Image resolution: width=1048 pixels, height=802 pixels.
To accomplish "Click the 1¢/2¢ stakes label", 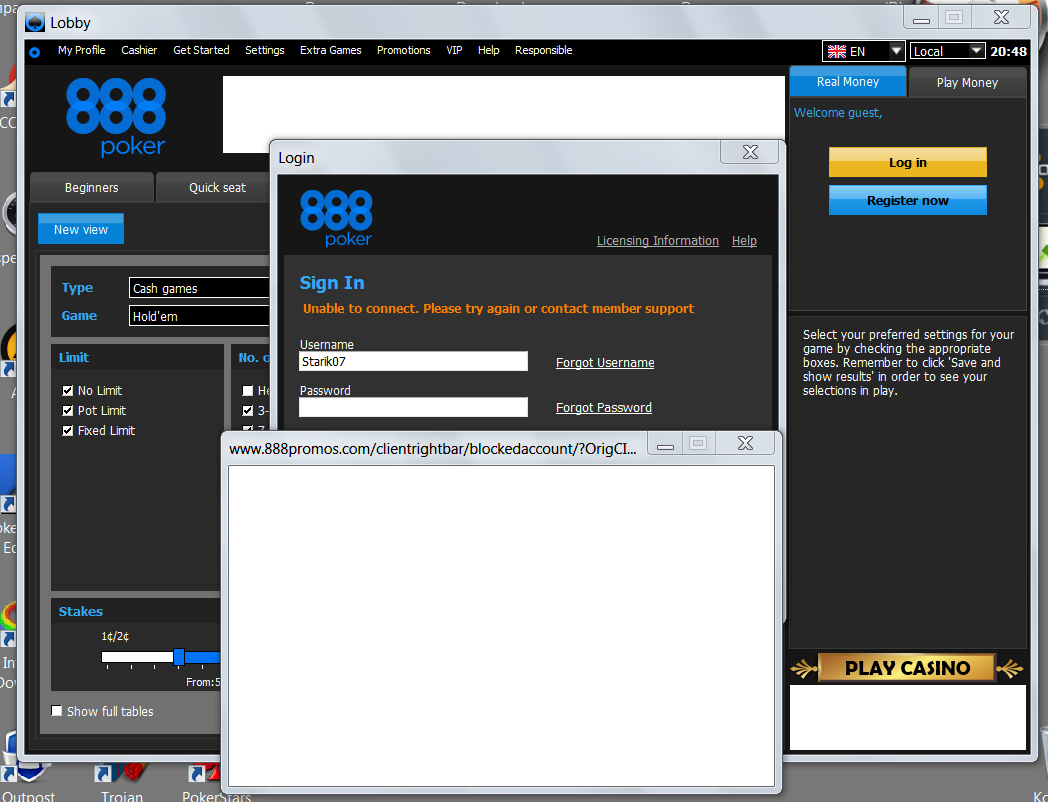I will click(x=115, y=636).
